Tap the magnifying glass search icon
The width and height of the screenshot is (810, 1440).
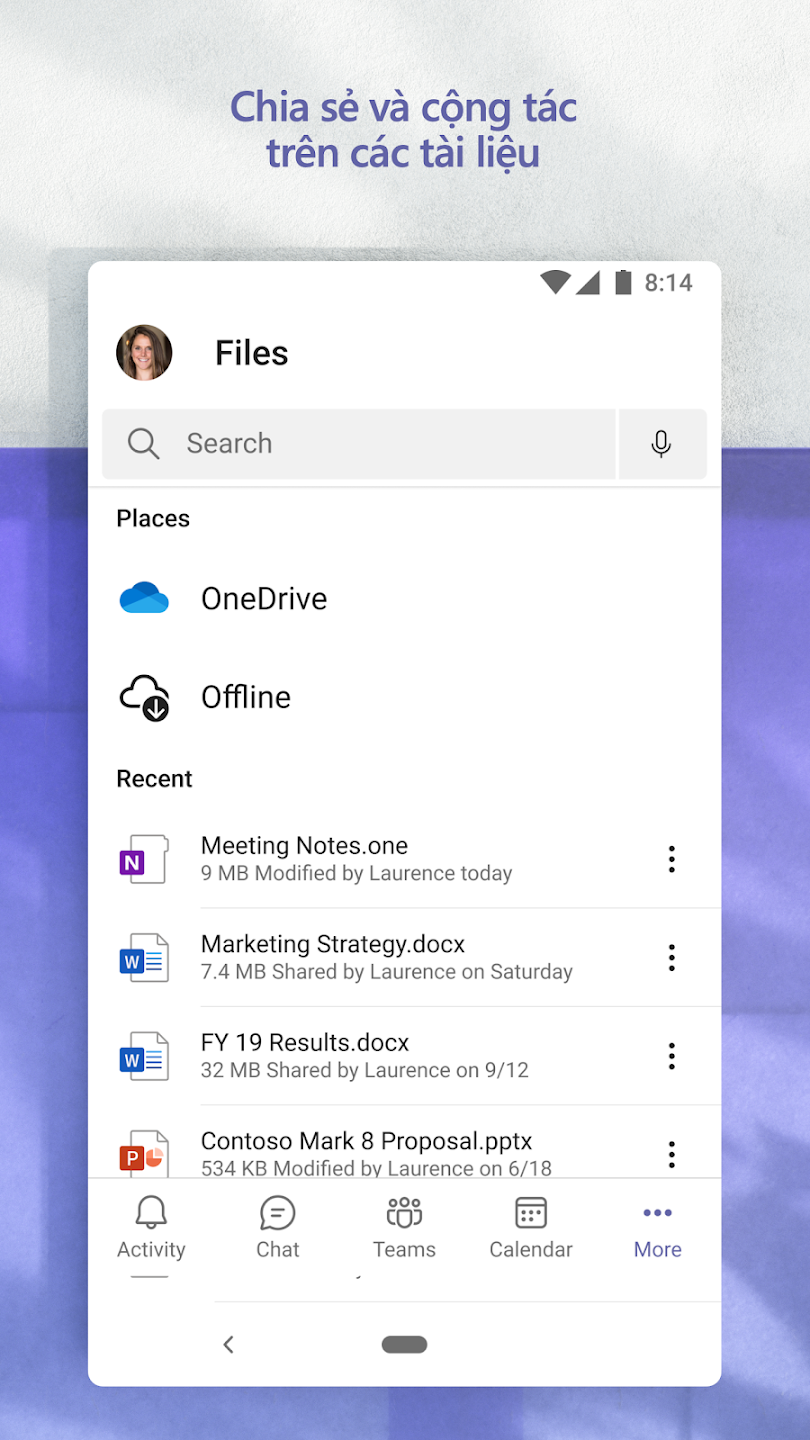click(x=143, y=444)
